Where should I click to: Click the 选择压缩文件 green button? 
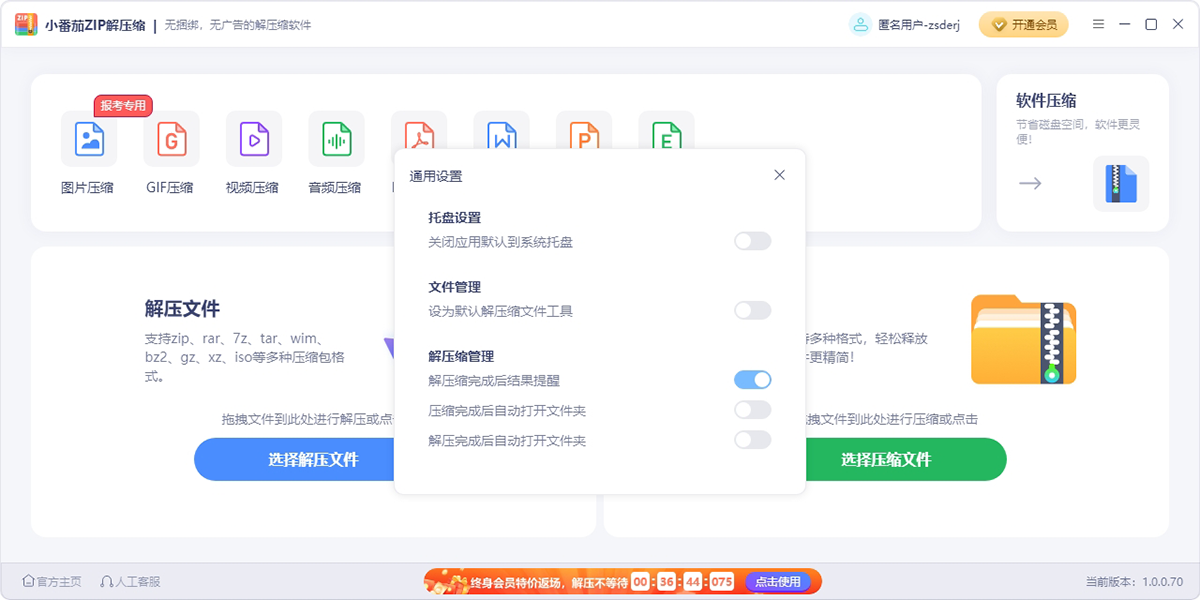[x=886, y=459]
